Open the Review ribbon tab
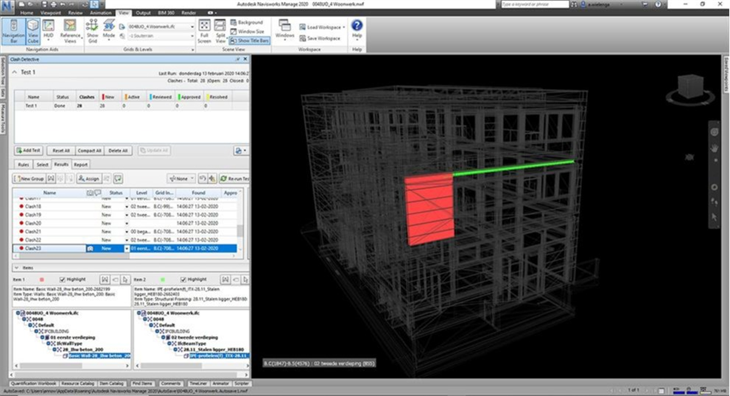This screenshot has width=730, height=396. point(75,13)
